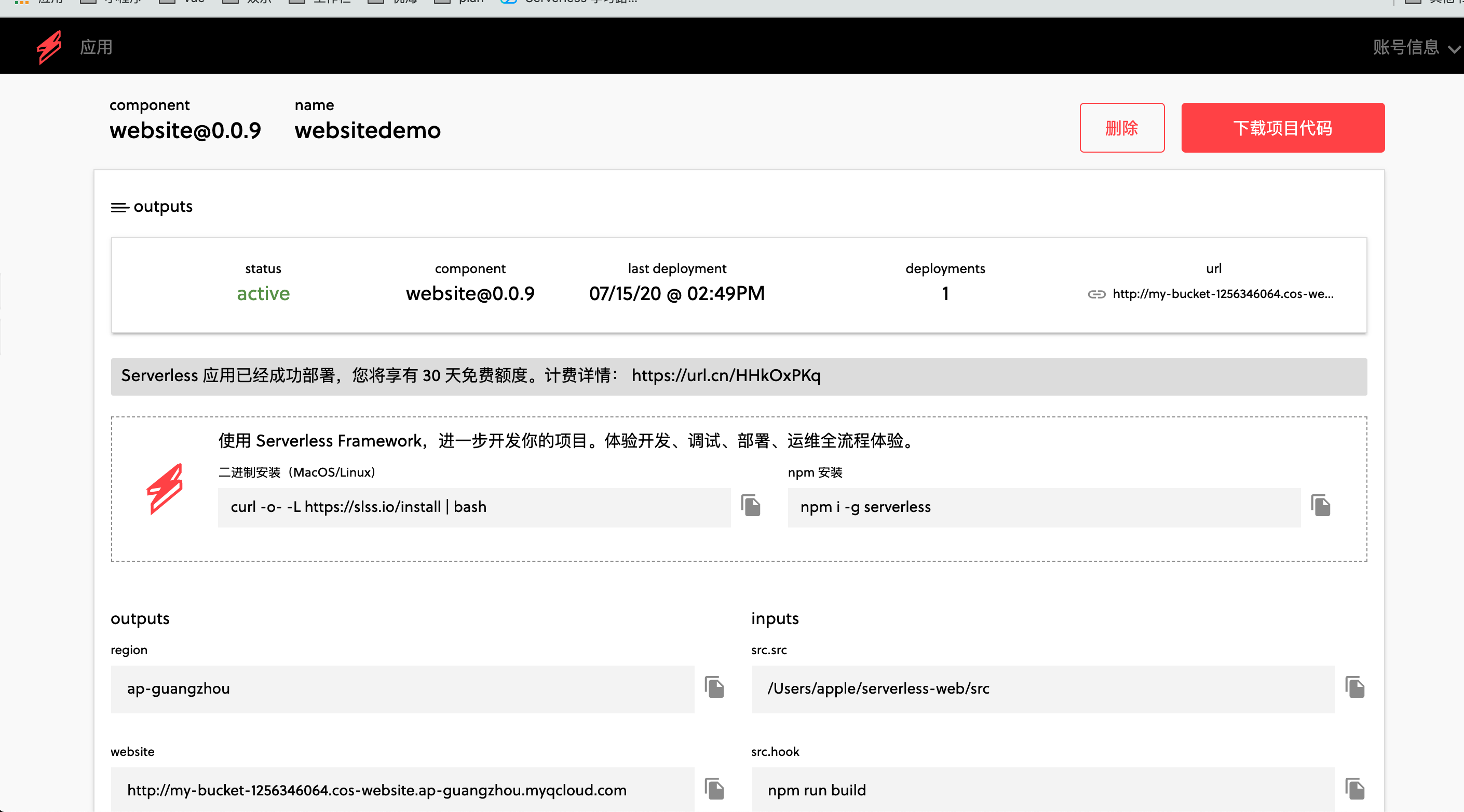Click the npm i -g serverless field

tap(1043, 507)
